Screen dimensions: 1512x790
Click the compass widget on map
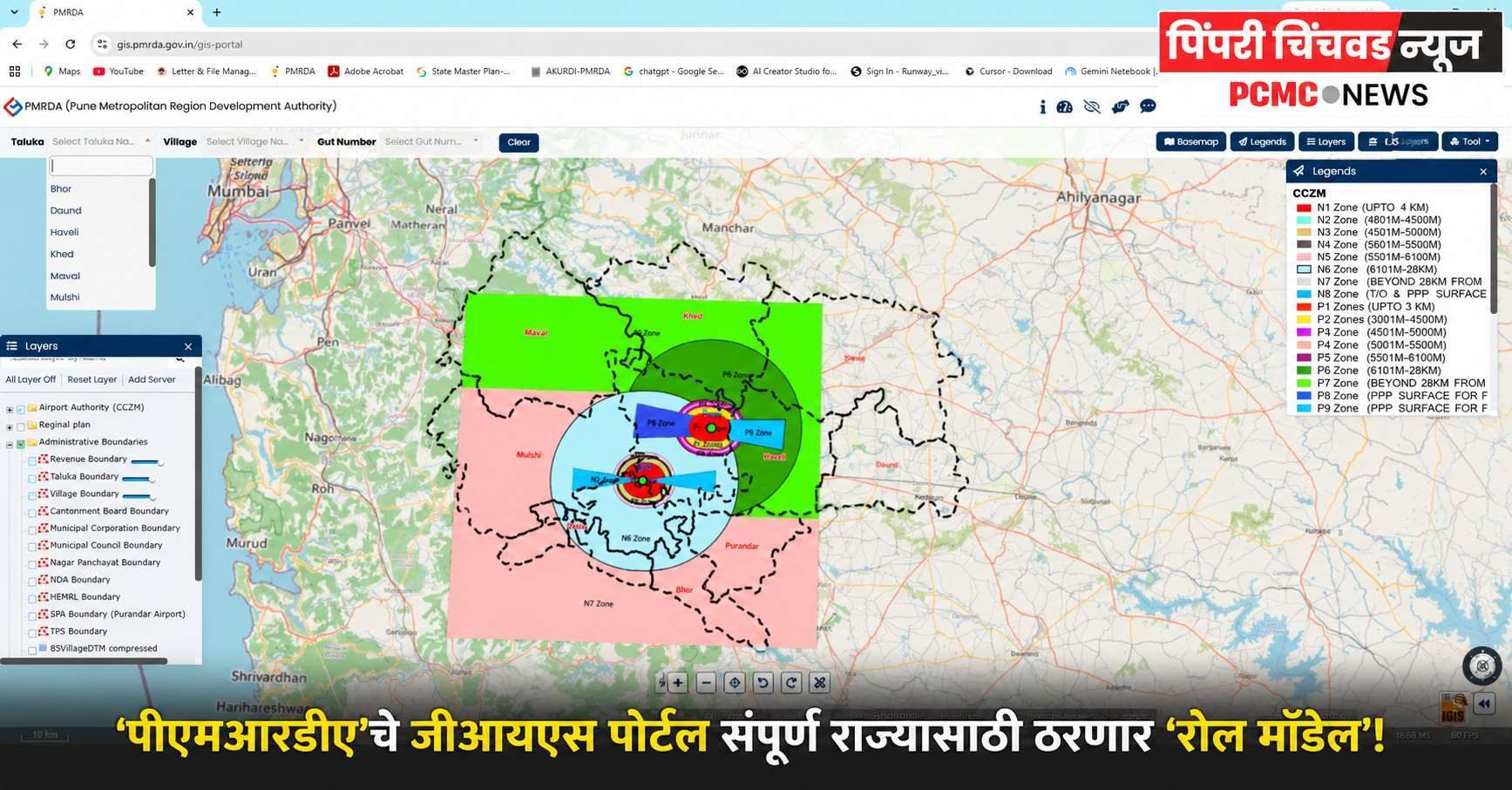coord(1481,666)
